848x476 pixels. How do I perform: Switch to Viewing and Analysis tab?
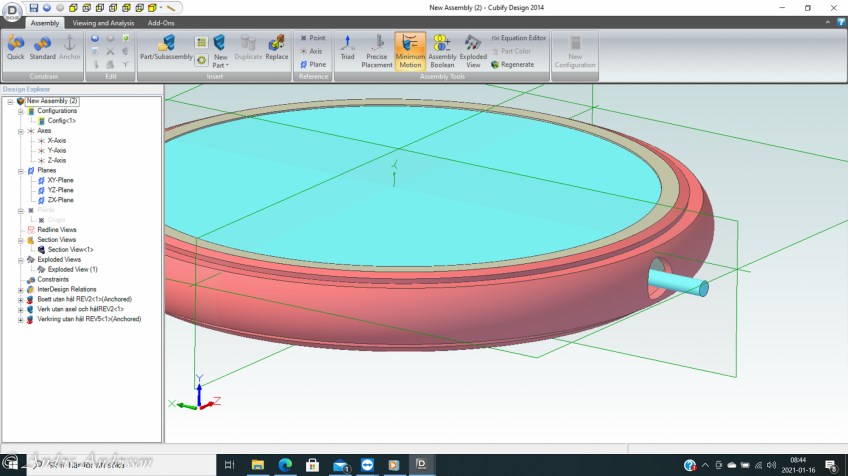pyautogui.click(x=104, y=22)
